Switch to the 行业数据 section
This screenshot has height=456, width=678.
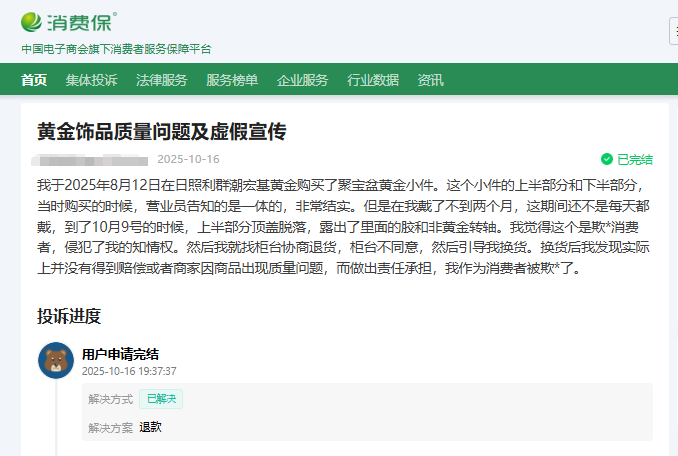[373, 80]
